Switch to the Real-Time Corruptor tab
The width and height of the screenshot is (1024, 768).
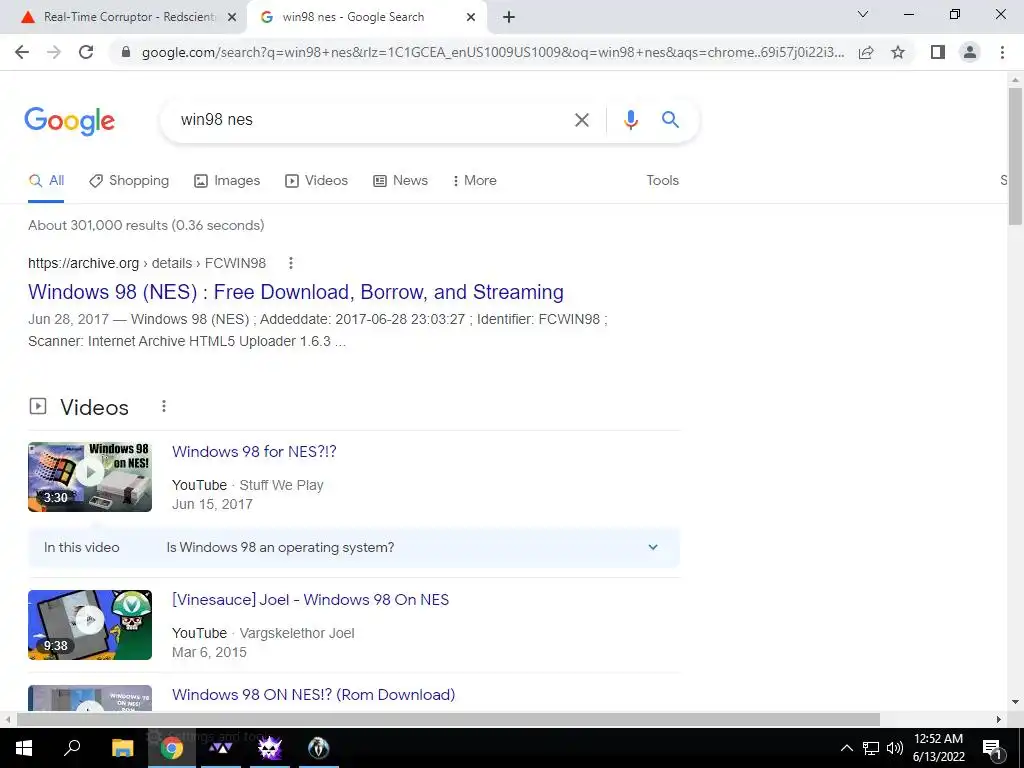click(x=124, y=17)
